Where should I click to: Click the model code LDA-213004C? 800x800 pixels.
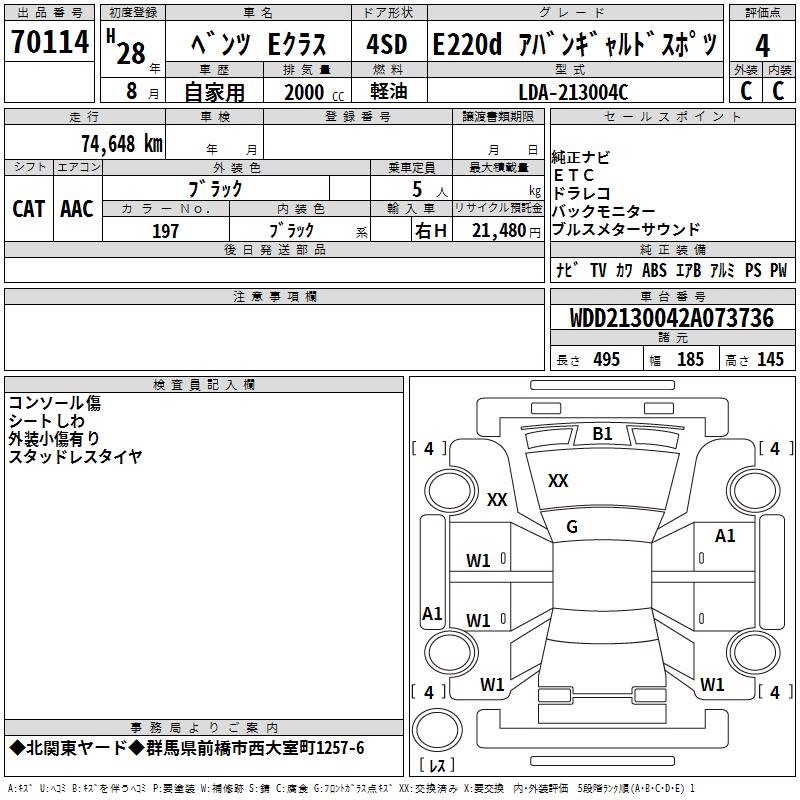point(573,92)
